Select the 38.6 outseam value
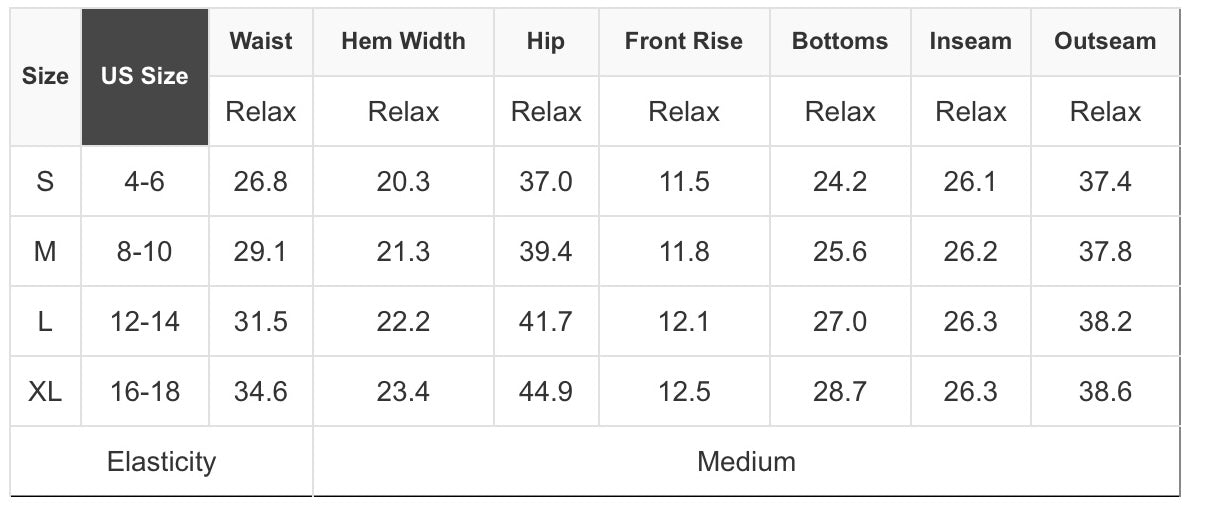1215x510 pixels. [1105, 391]
